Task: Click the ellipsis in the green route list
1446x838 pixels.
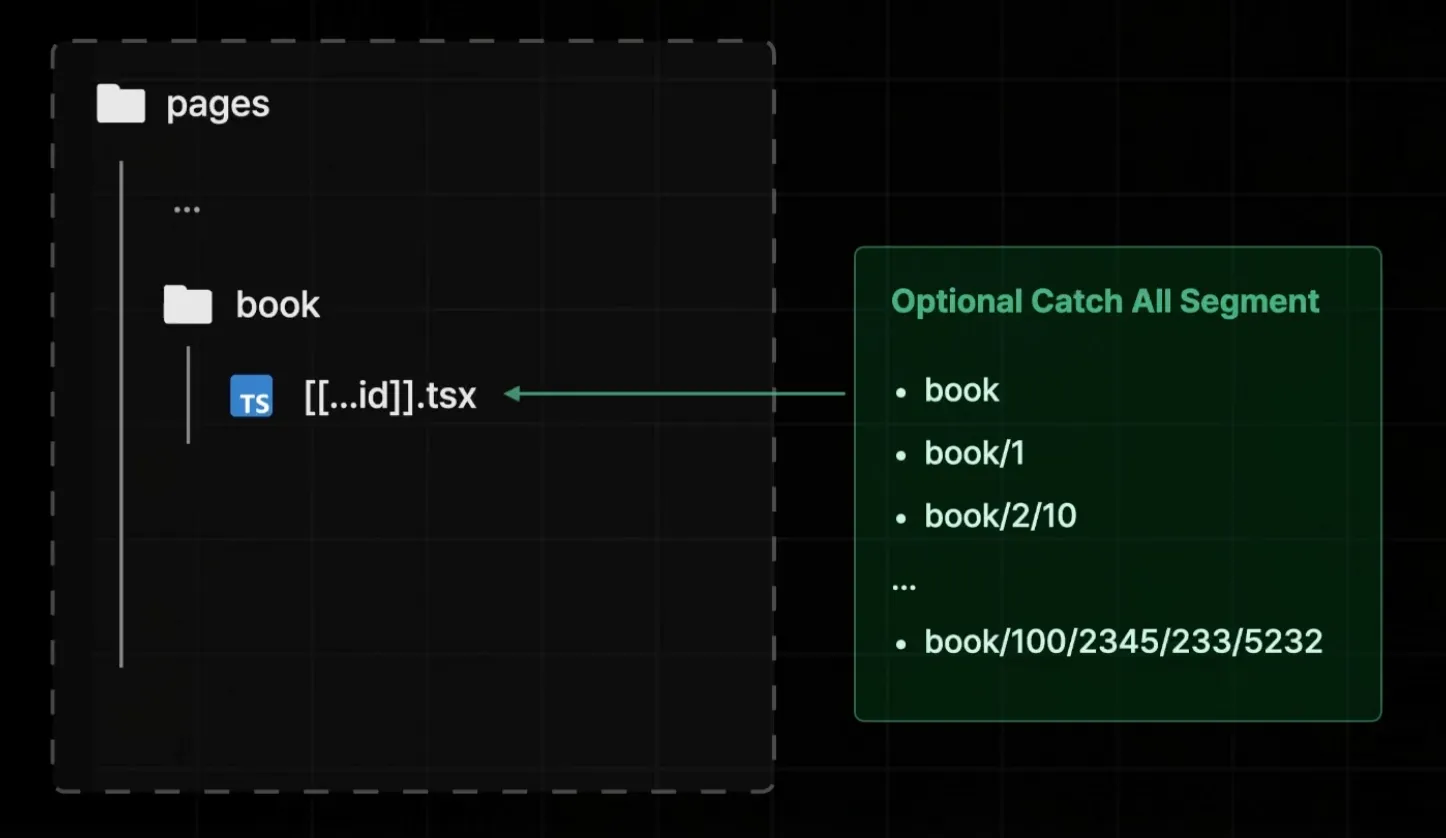Action: pyautogui.click(x=903, y=586)
